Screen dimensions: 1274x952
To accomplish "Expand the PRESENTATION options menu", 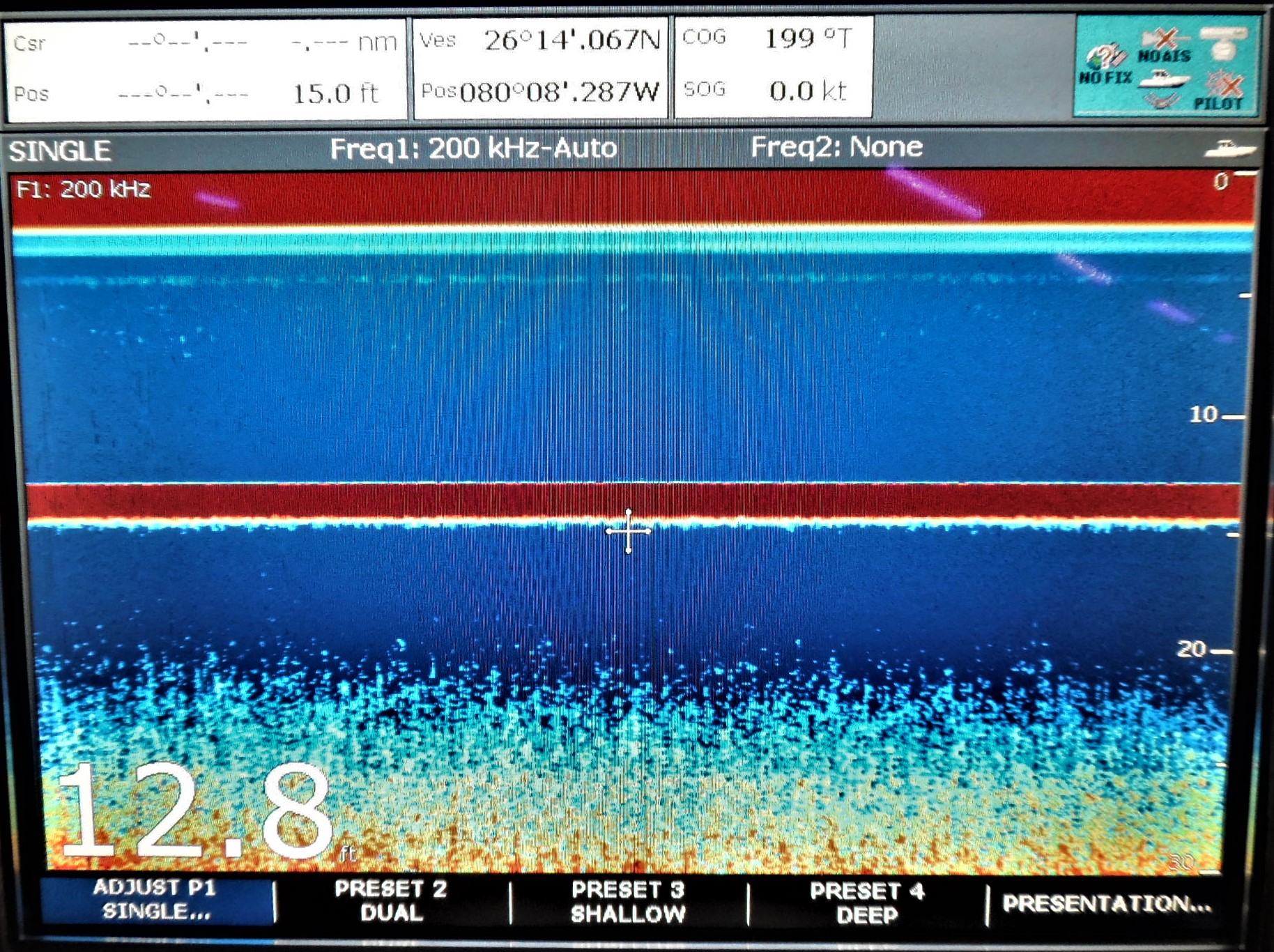I will (x=1107, y=903).
